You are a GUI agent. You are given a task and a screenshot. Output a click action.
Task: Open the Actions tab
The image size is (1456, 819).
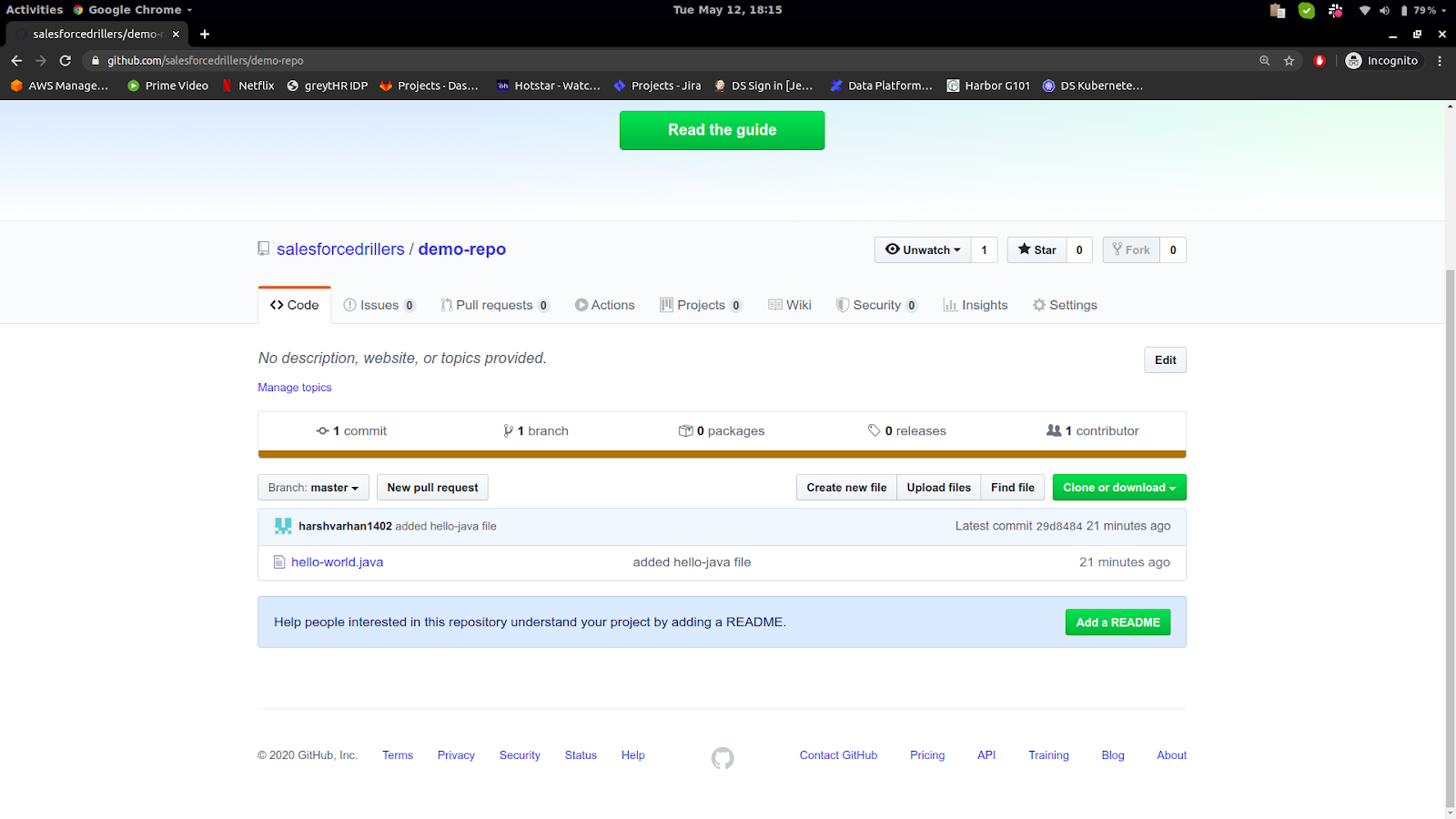coord(604,305)
